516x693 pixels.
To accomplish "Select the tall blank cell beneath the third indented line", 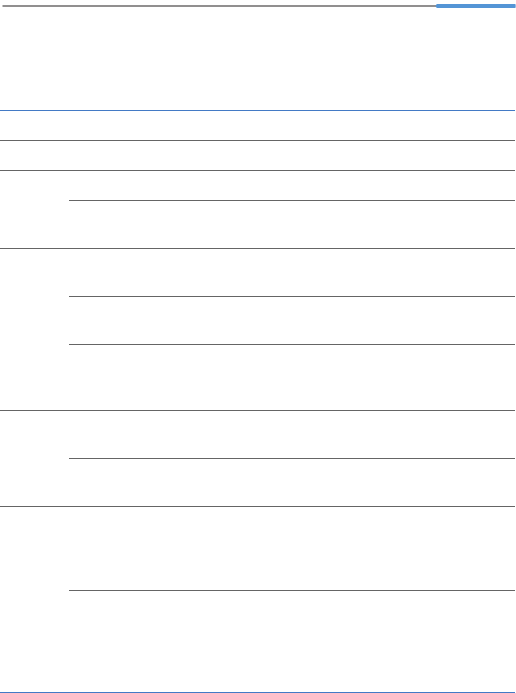I will (x=292, y=377).
